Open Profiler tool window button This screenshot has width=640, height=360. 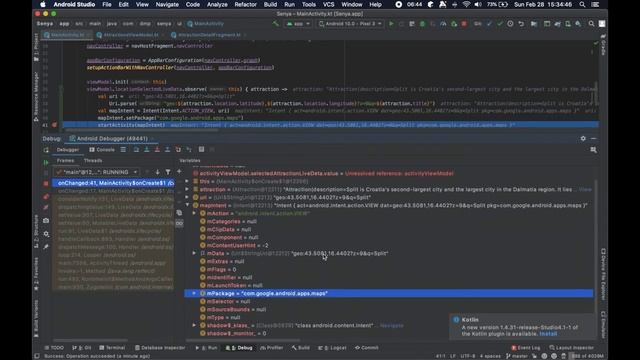point(272,348)
